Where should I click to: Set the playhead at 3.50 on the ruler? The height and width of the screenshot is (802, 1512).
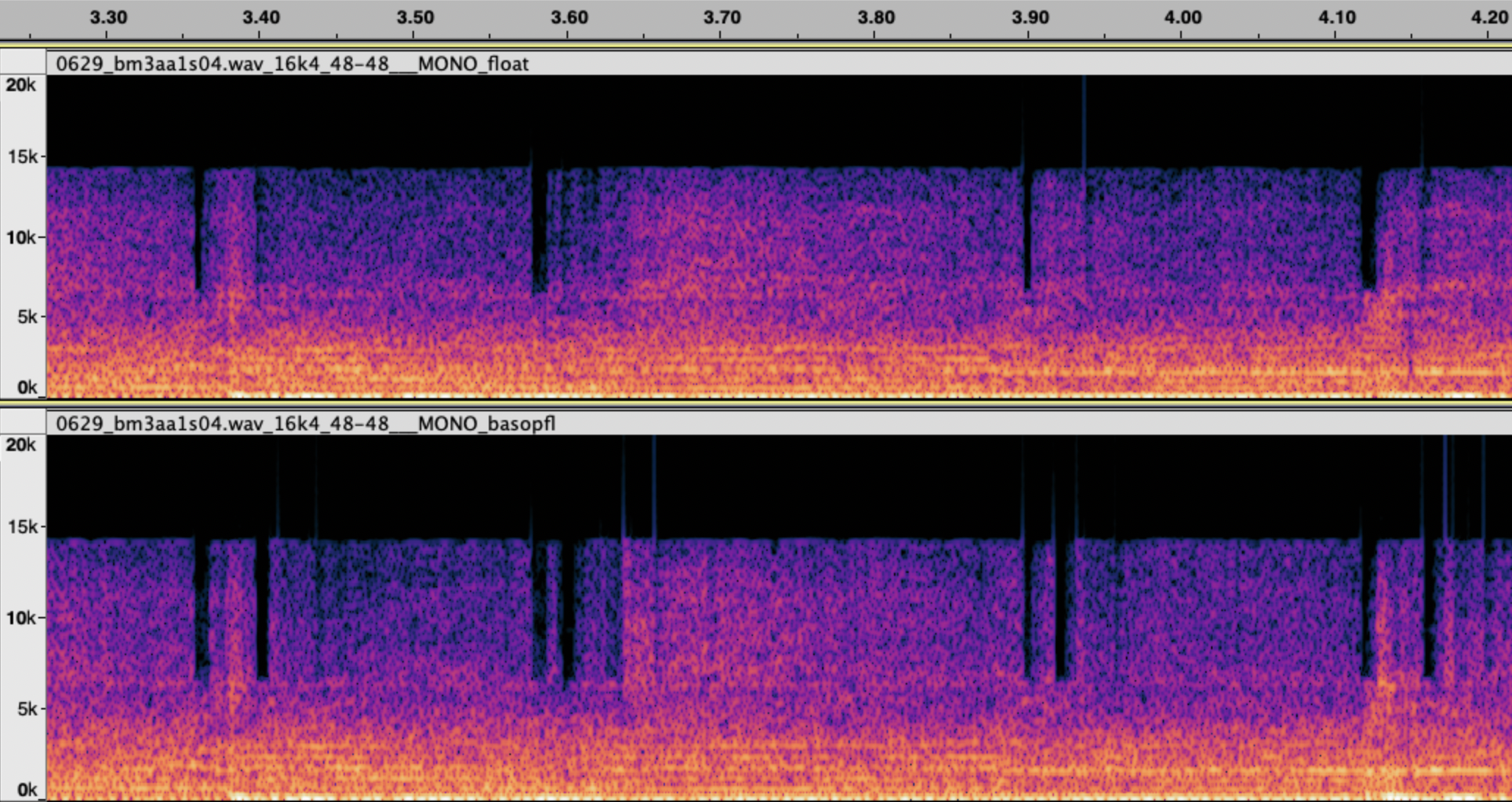tap(415, 18)
